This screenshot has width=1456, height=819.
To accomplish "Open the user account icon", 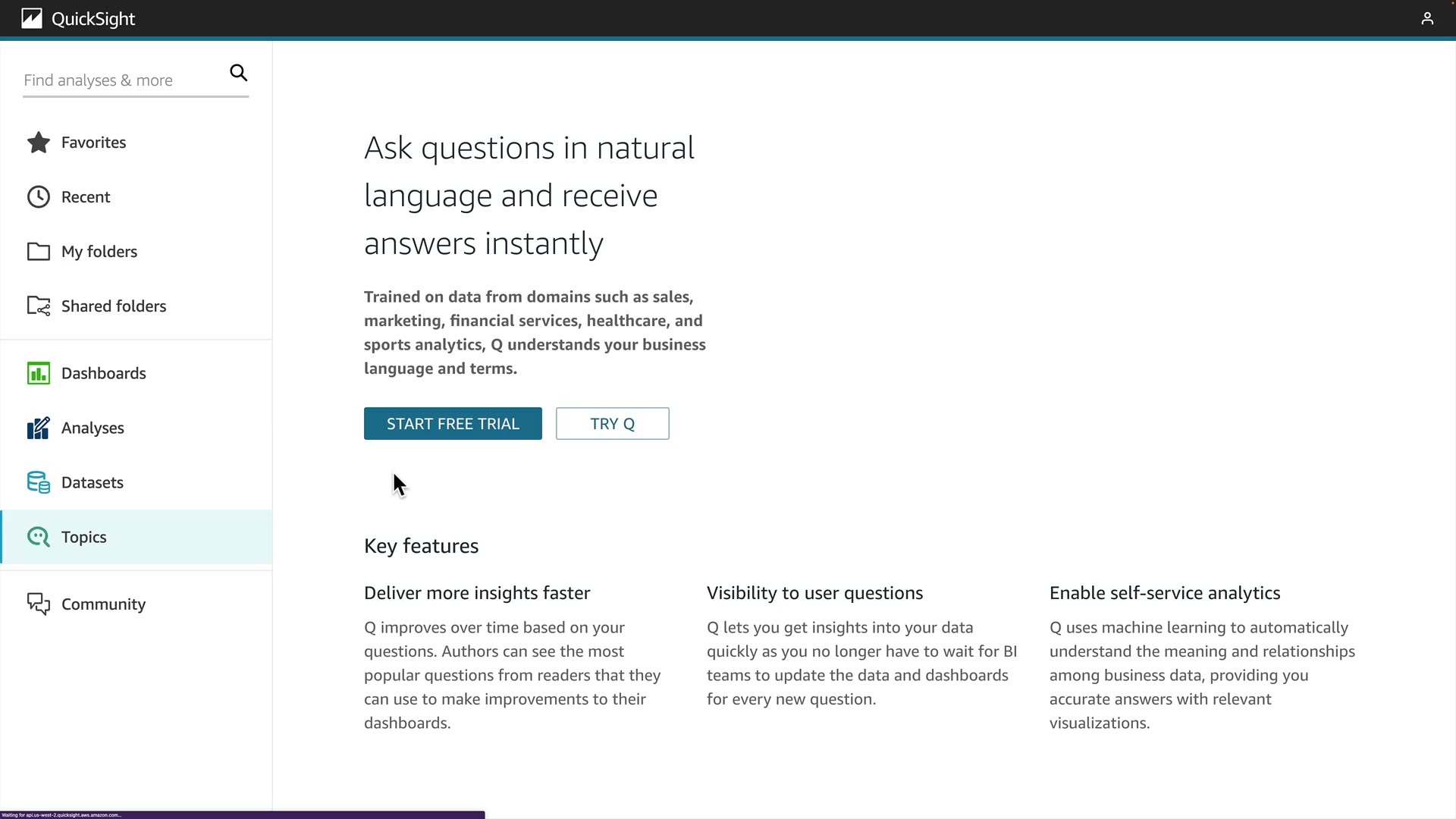I will [x=1427, y=18].
